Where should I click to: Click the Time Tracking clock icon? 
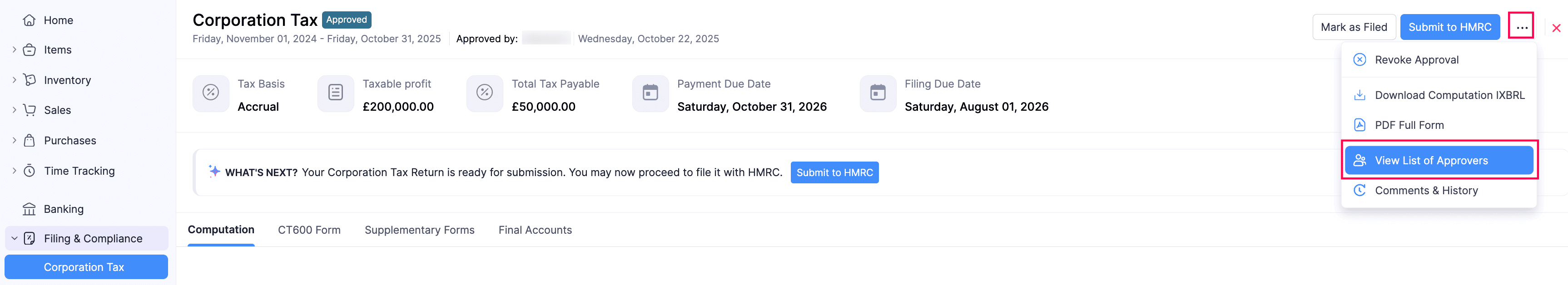29,171
